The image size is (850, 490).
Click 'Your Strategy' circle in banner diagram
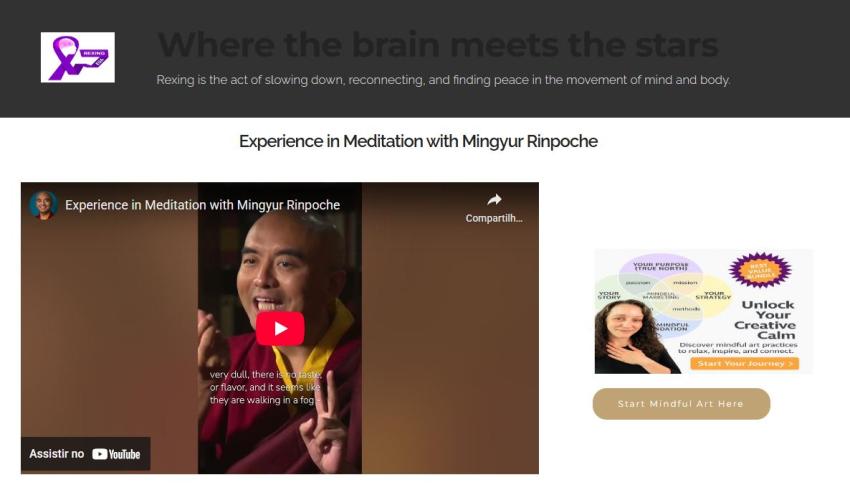[x=714, y=295]
